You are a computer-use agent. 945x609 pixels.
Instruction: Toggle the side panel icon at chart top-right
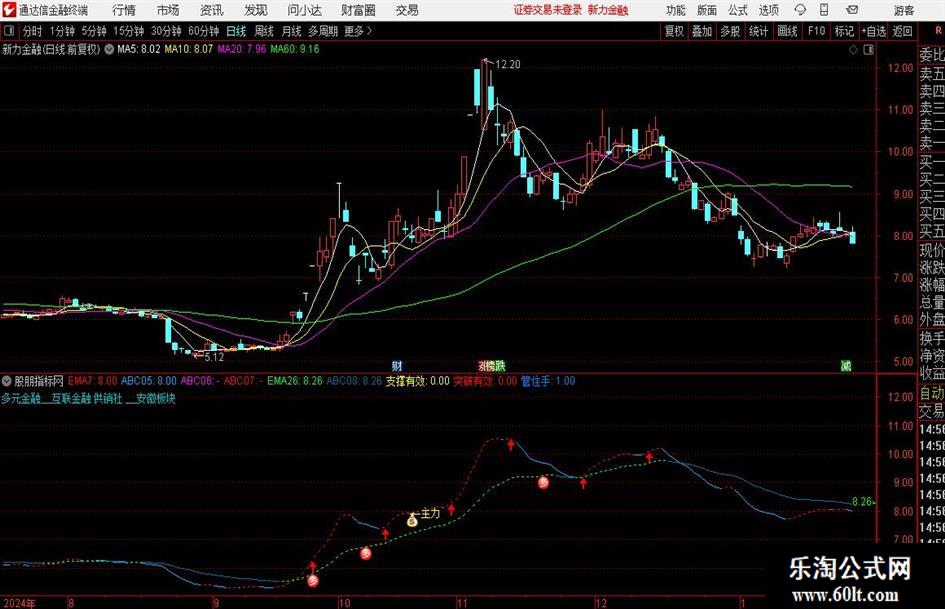[868, 50]
